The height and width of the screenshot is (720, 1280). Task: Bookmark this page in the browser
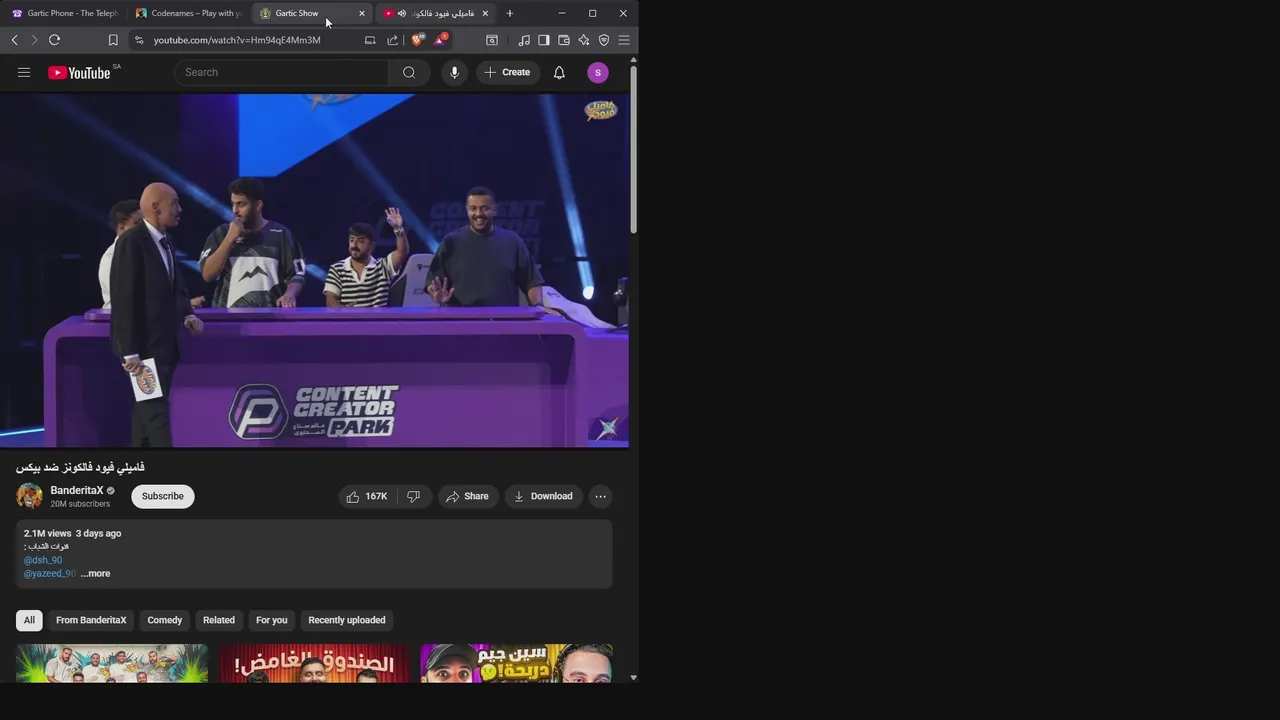[113, 40]
